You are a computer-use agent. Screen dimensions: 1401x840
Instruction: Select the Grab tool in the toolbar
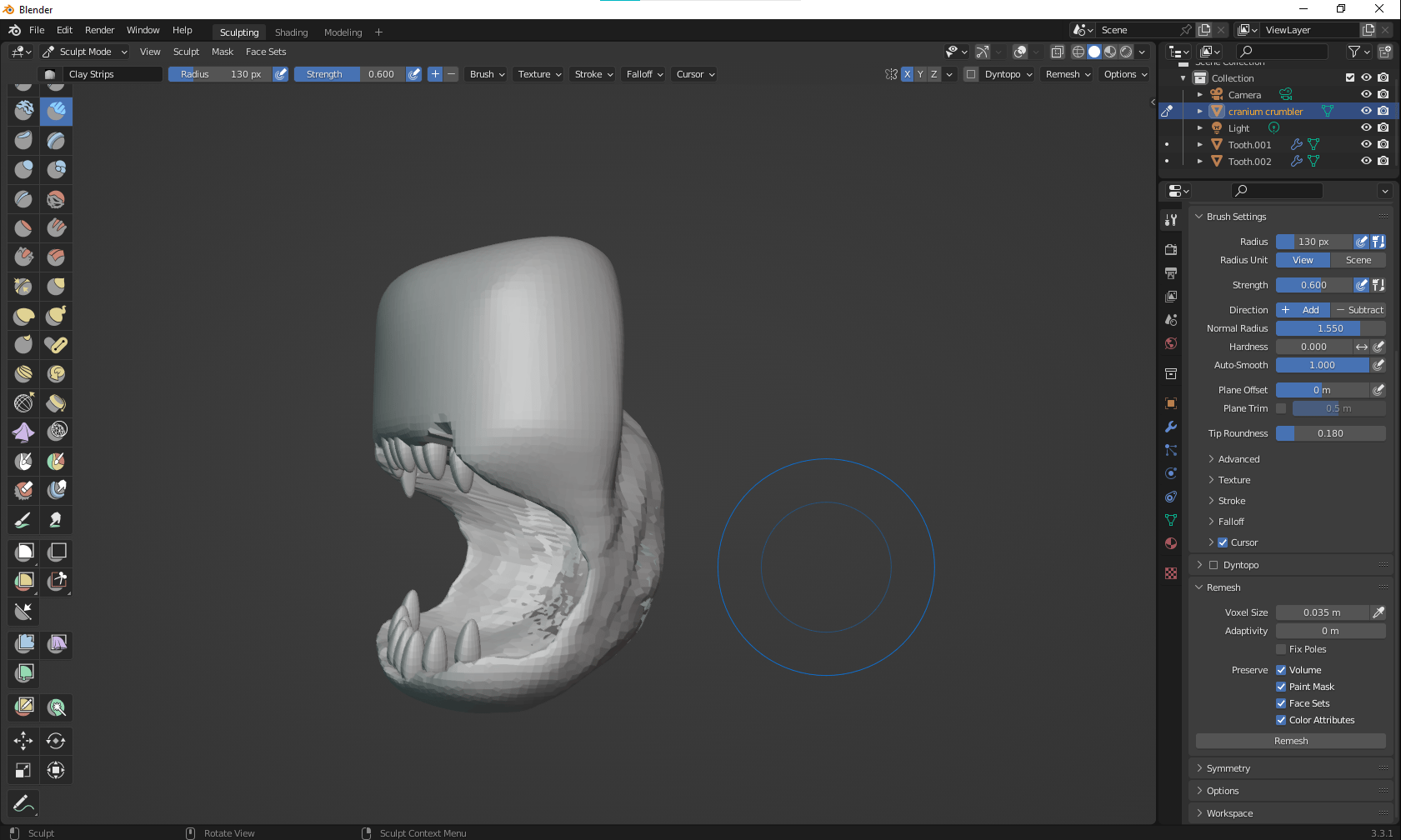[x=56, y=286]
